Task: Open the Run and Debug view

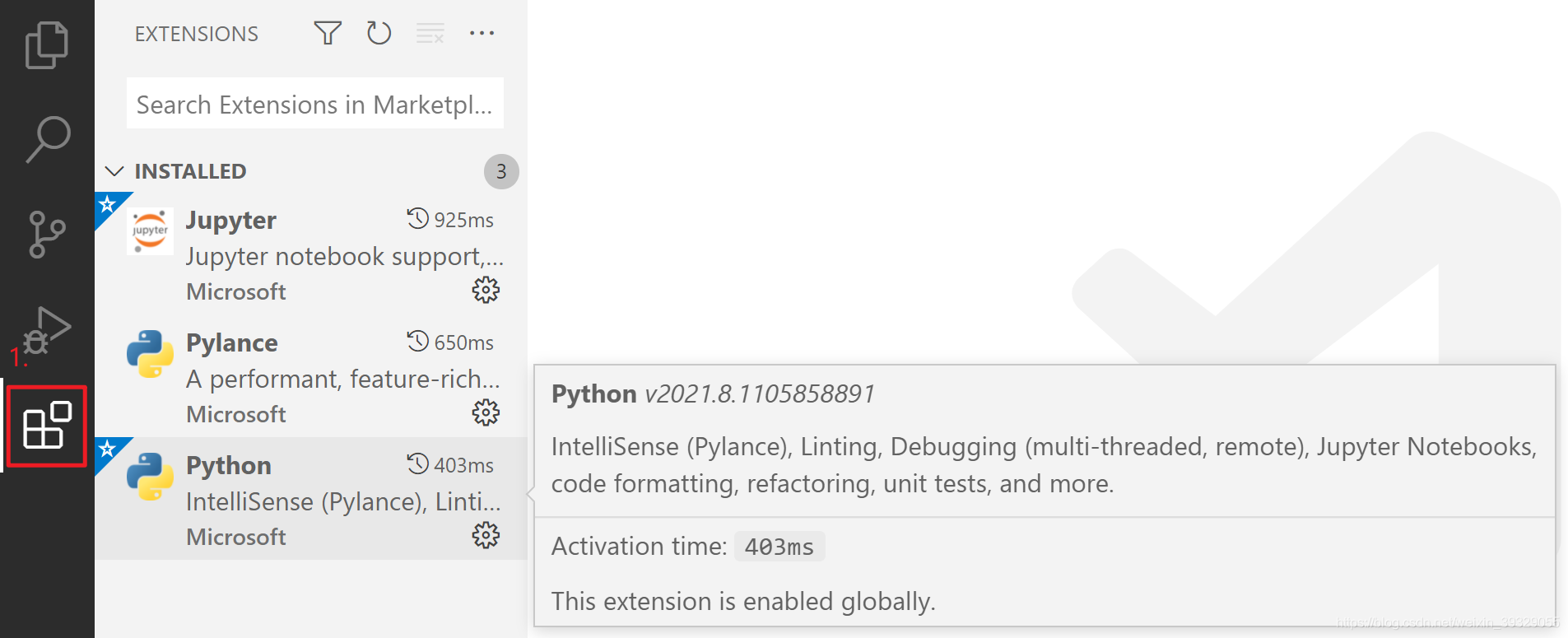Action: point(47,330)
